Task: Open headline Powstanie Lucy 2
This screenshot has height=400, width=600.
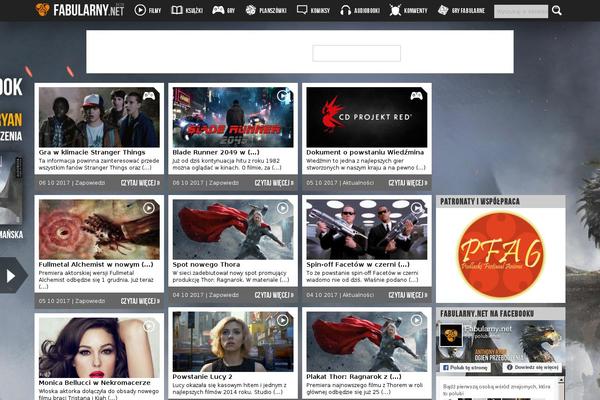Action: [x=202, y=377]
